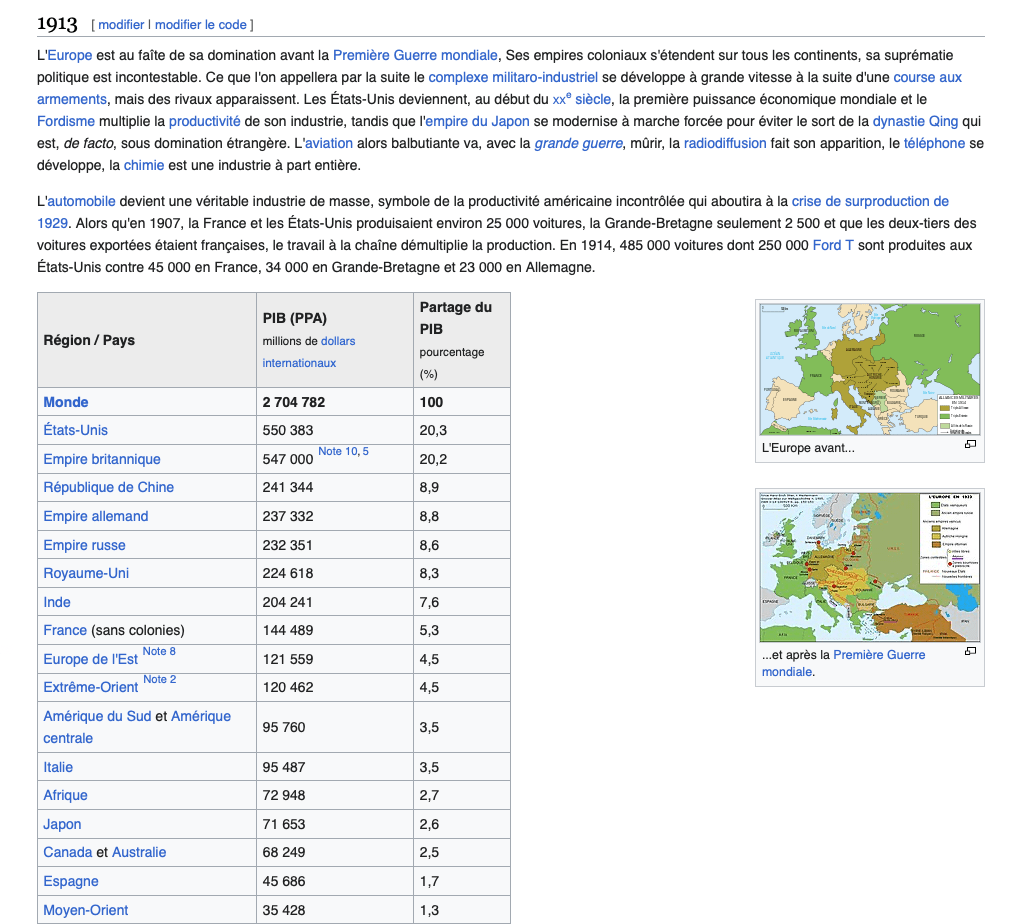Click 'Note 2' next to Extrême-Orient
Screen dimensions: 1032x924
[159, 680]
